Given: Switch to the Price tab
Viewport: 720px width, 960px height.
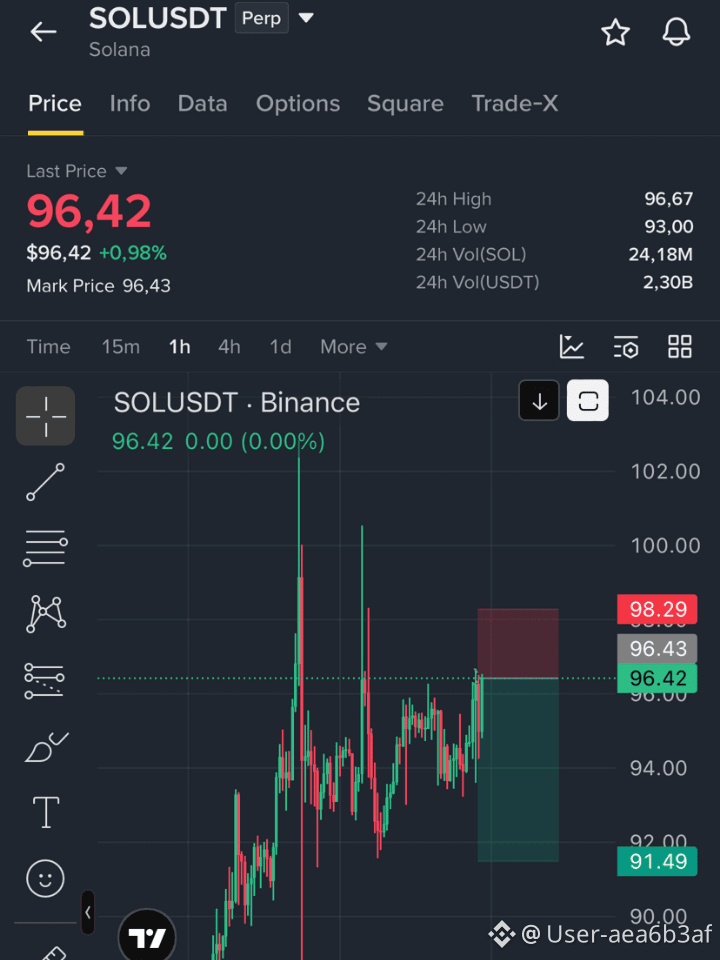Looking at the screenshot, I should pyautogui.click(x=54, y=103).
